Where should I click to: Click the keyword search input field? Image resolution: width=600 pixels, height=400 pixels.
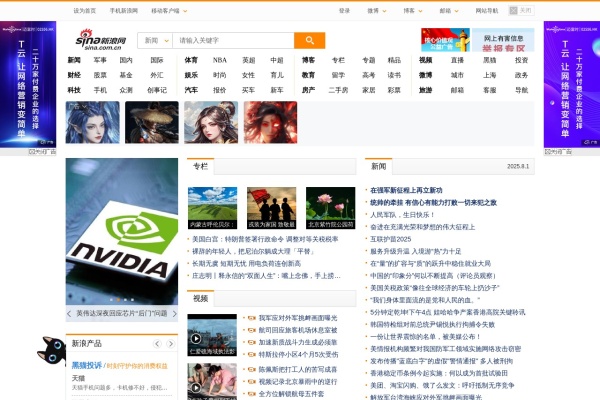point(233,41)
